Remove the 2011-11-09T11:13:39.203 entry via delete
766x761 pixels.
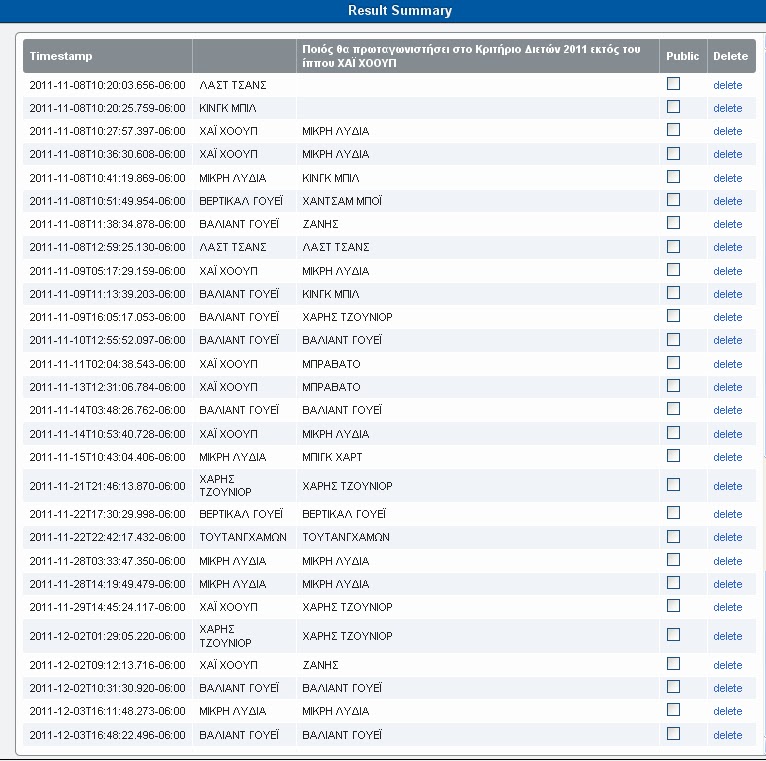pyautogui.click(x=727, y=295)
